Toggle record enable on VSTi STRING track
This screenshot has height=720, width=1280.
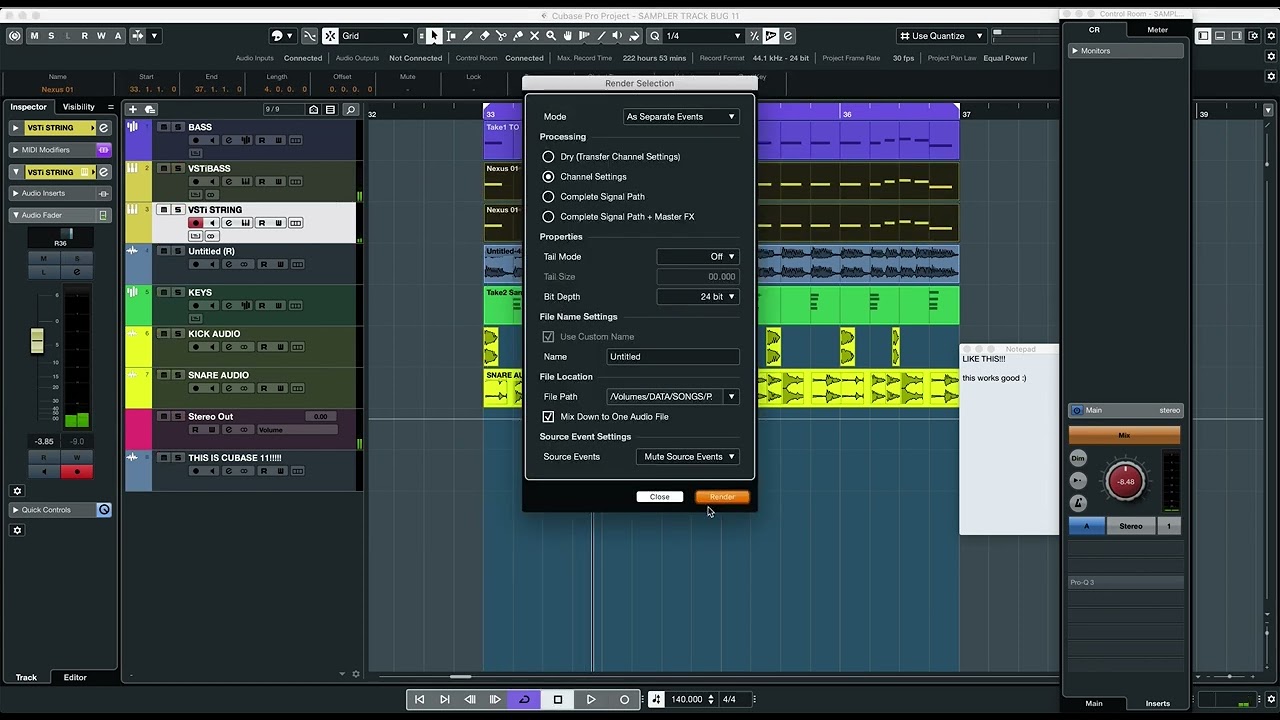click(x=196, y=223)
